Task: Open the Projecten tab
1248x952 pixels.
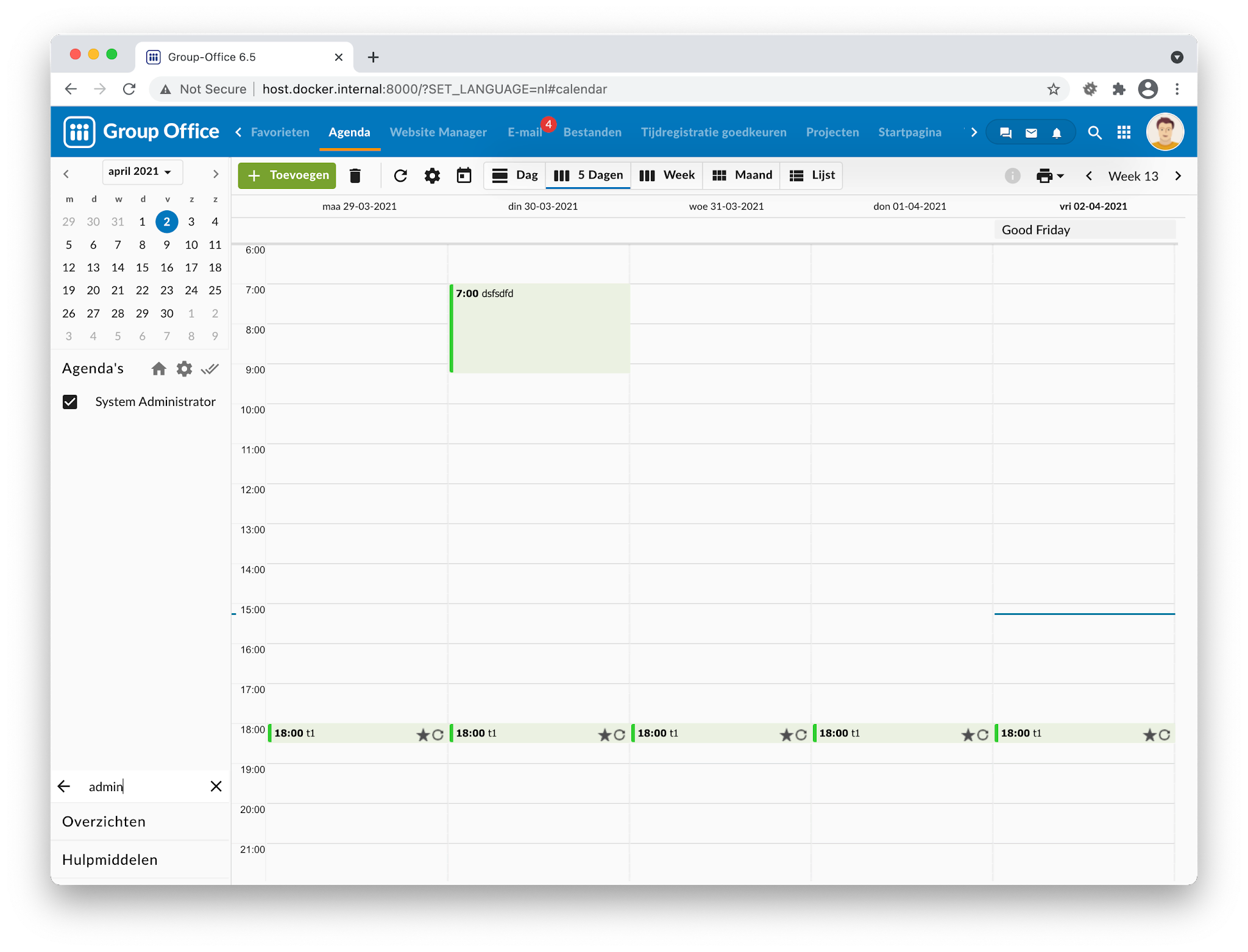Action: [832, 132]
